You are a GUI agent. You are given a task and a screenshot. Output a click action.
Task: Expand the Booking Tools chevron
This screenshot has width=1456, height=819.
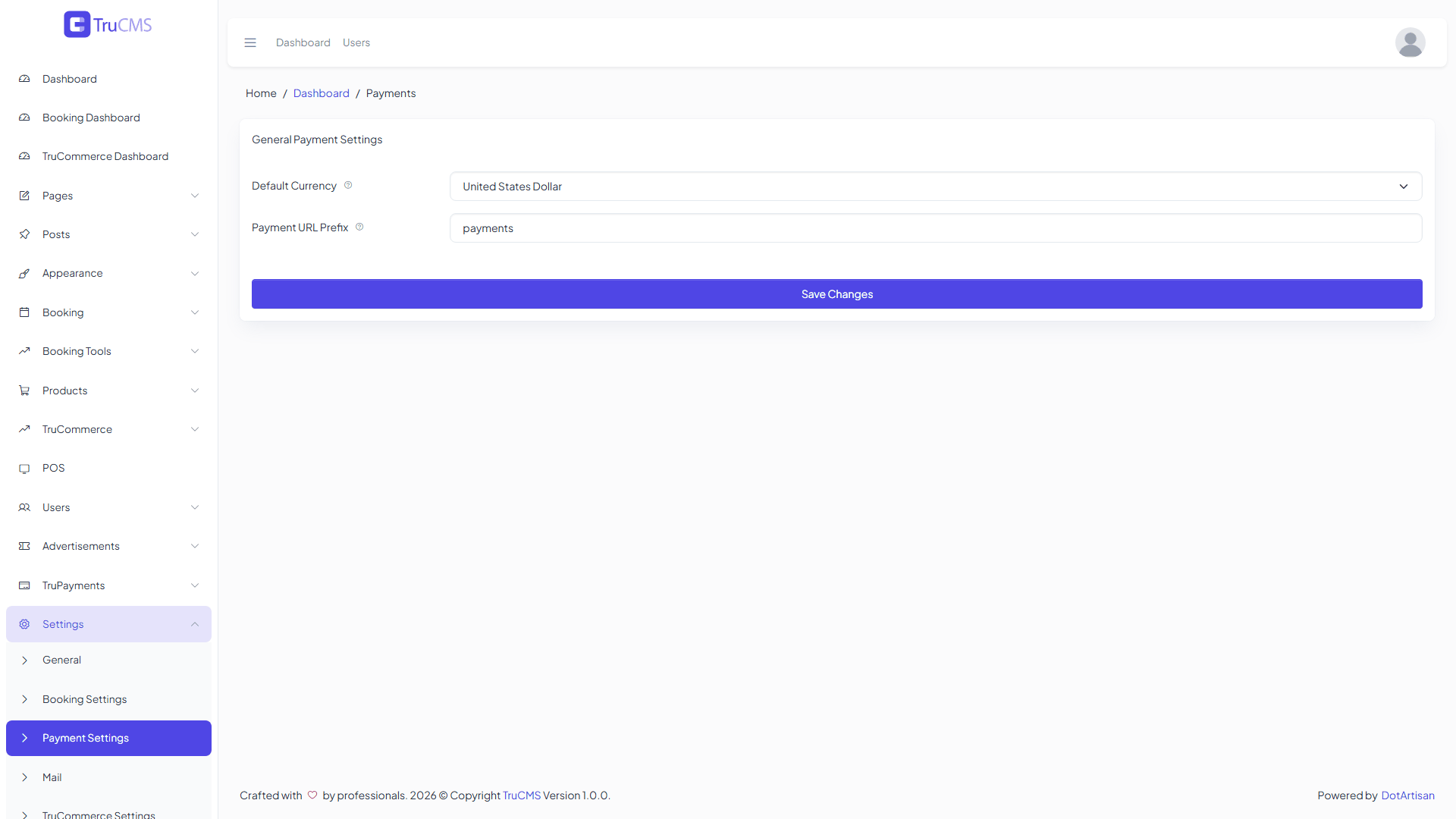(x=195, y=351)
